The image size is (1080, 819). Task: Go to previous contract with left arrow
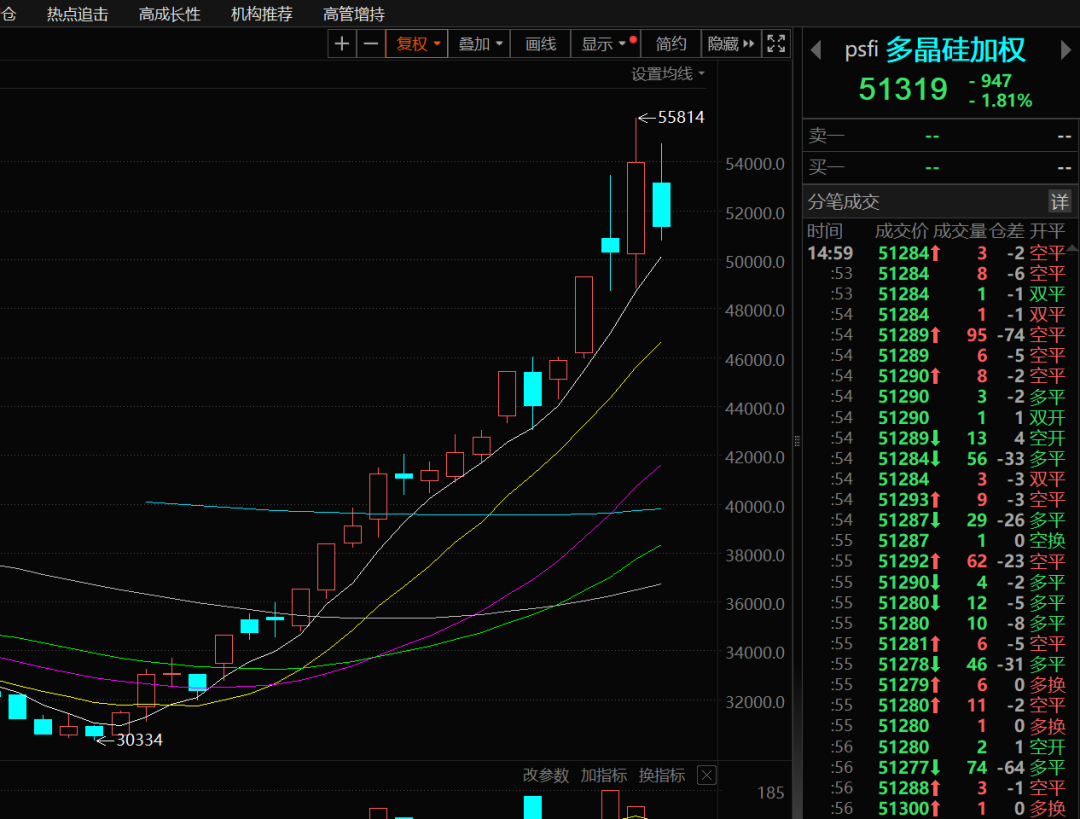click(816, 50)
